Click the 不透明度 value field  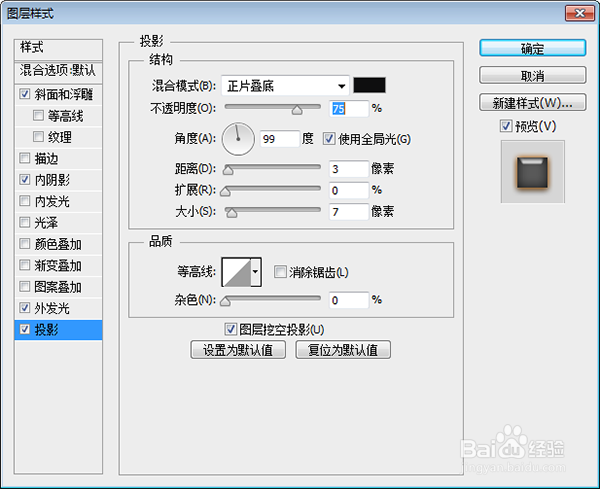[349, 109]
